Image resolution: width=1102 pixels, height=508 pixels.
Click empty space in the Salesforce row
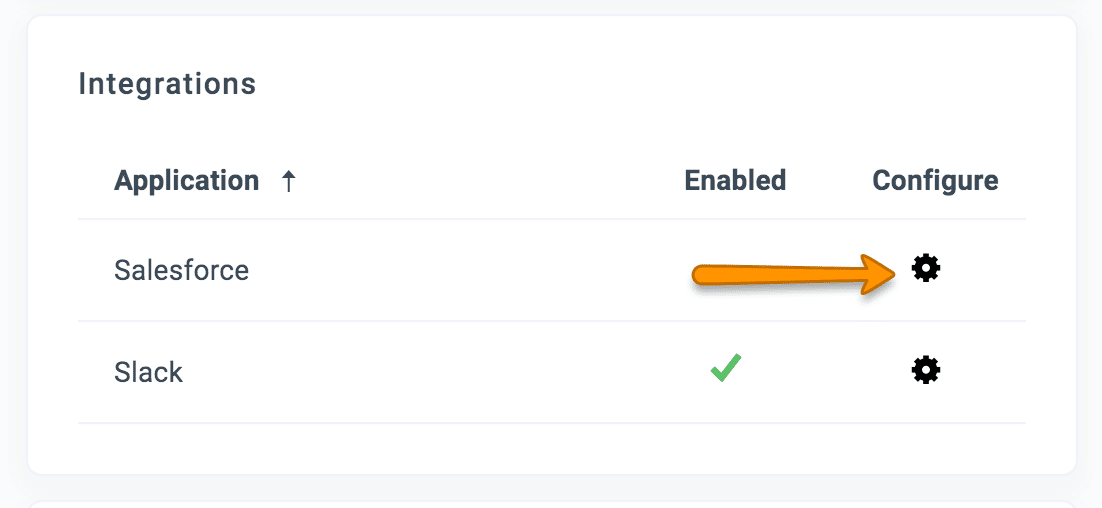(x=450, y=270)
